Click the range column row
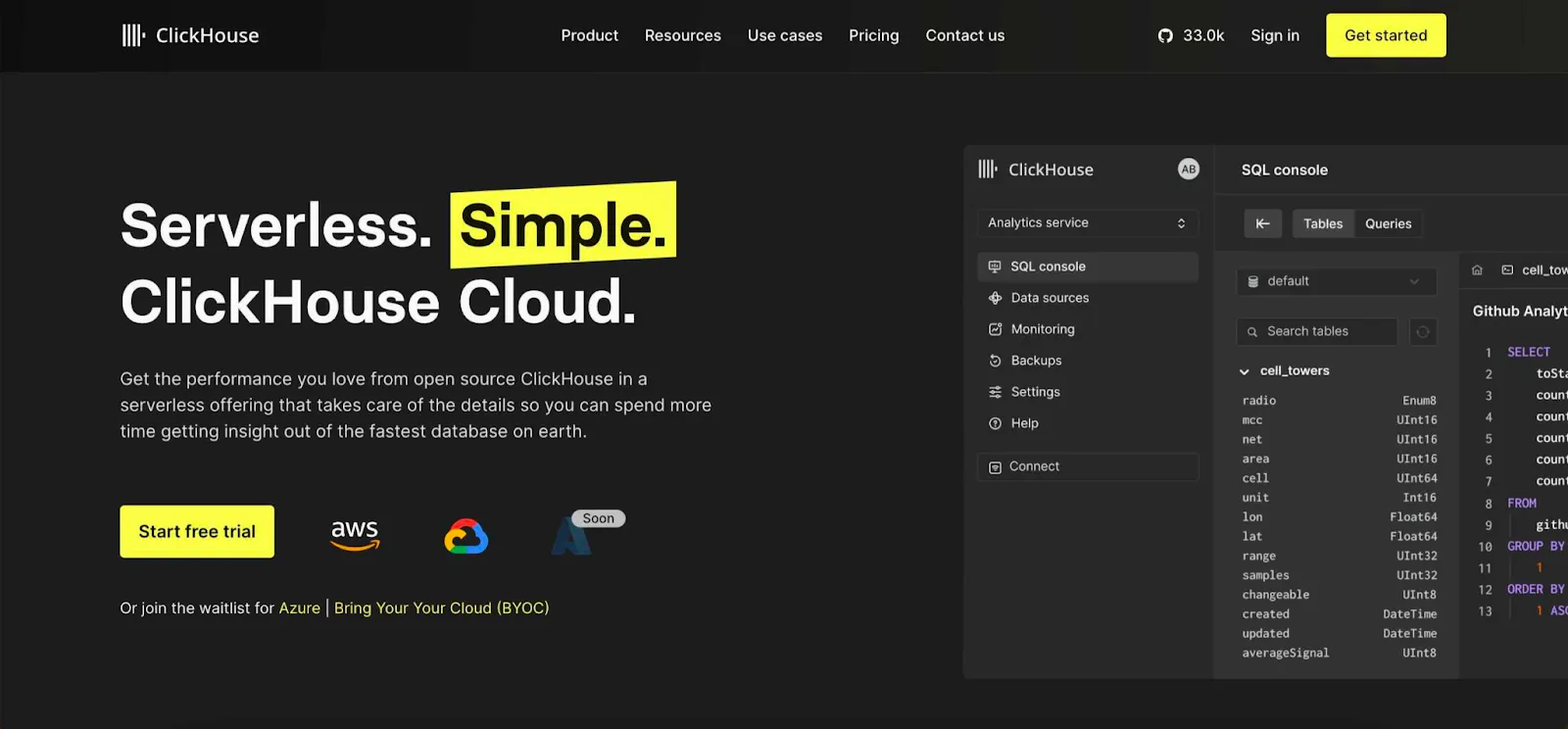The image size is (1568, 729). pyautogui.click(x=1339, y=556)
